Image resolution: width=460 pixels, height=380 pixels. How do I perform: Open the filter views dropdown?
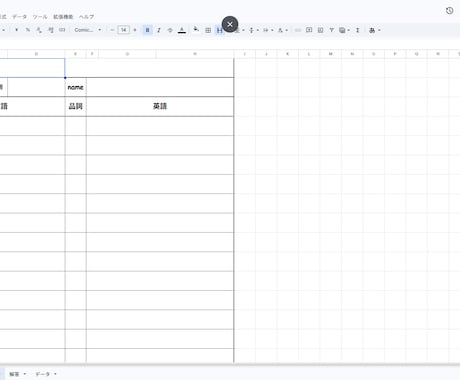pos(344,30)
